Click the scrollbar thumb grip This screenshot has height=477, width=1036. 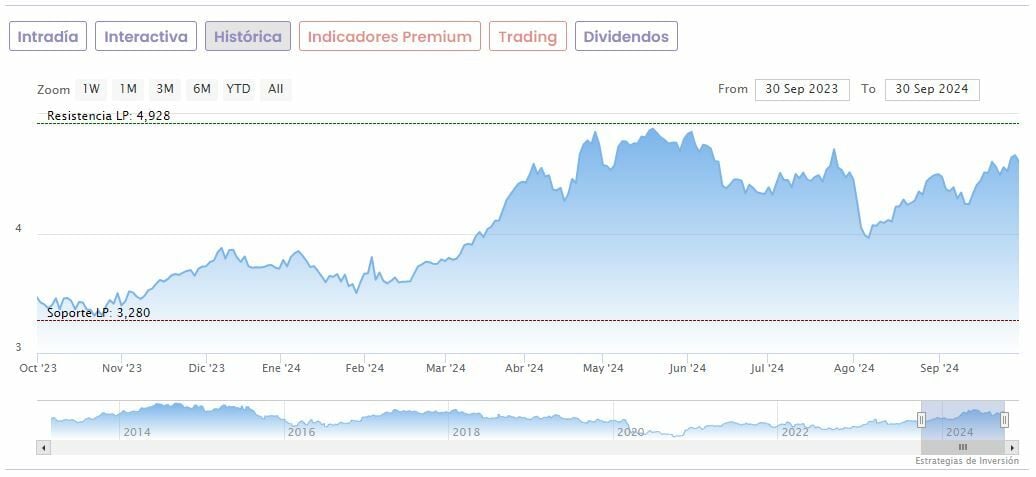coord(963,447)
